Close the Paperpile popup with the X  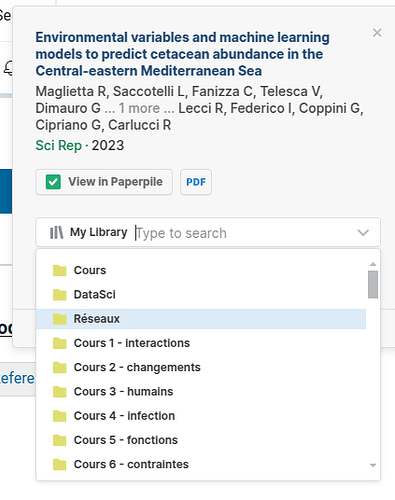pyautogui.click(x=377, y=33)
